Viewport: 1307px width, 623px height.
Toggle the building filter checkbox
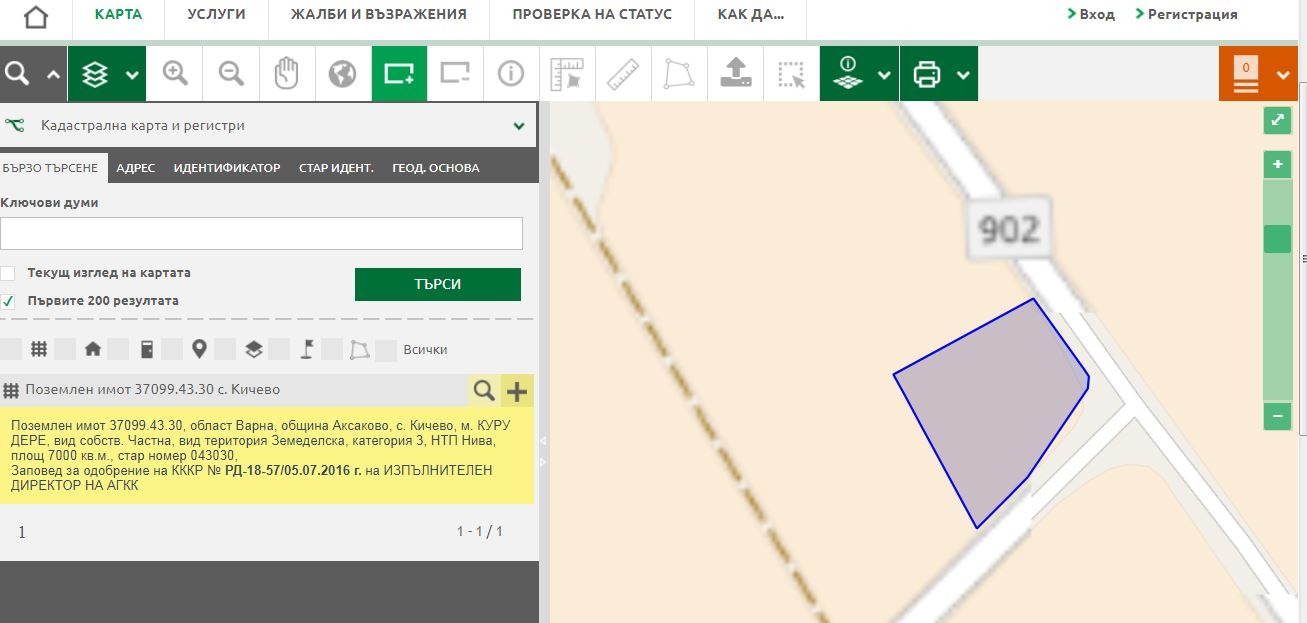(x=66, y=349)
